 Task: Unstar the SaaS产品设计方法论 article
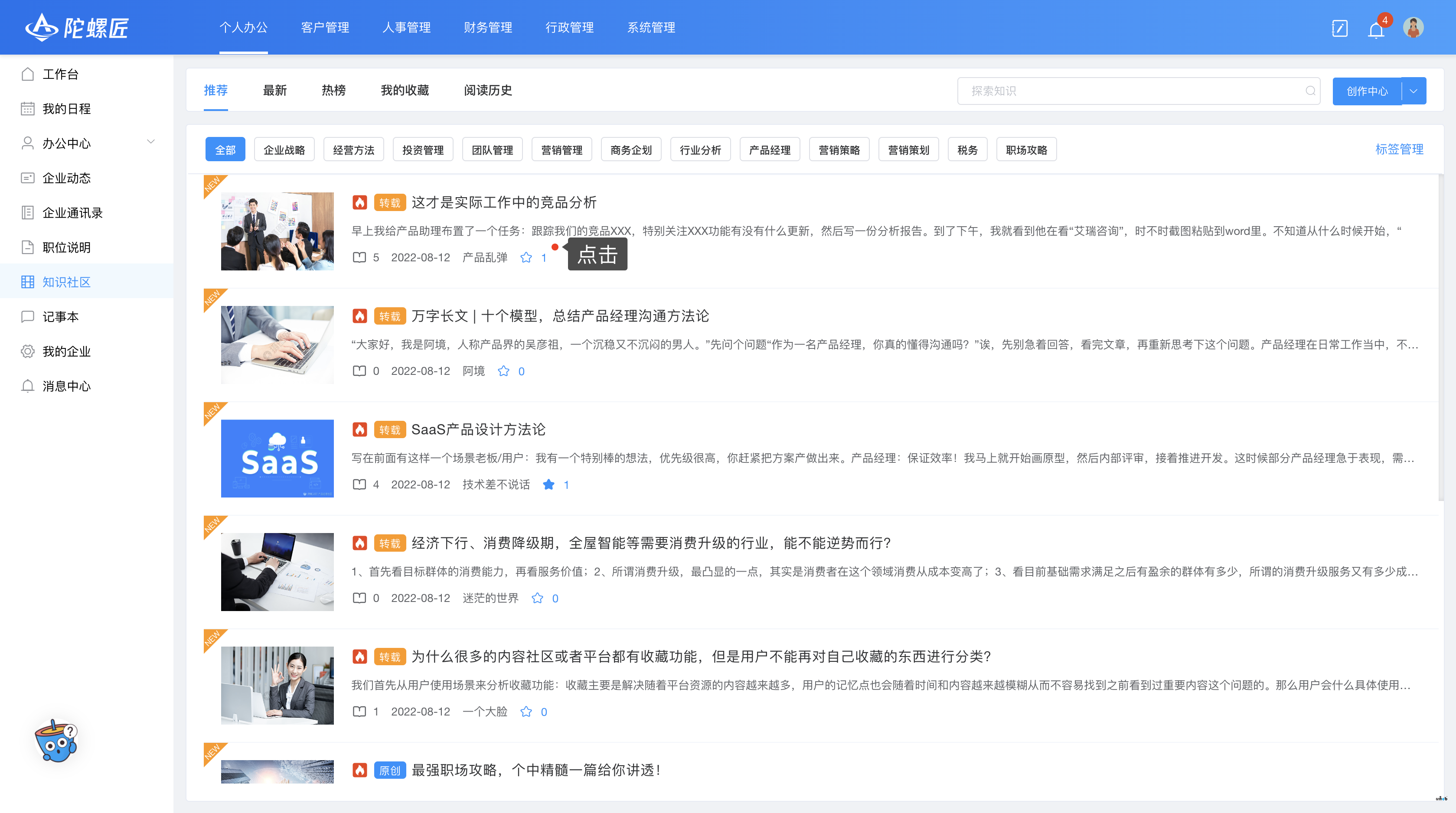pos(548,485)
